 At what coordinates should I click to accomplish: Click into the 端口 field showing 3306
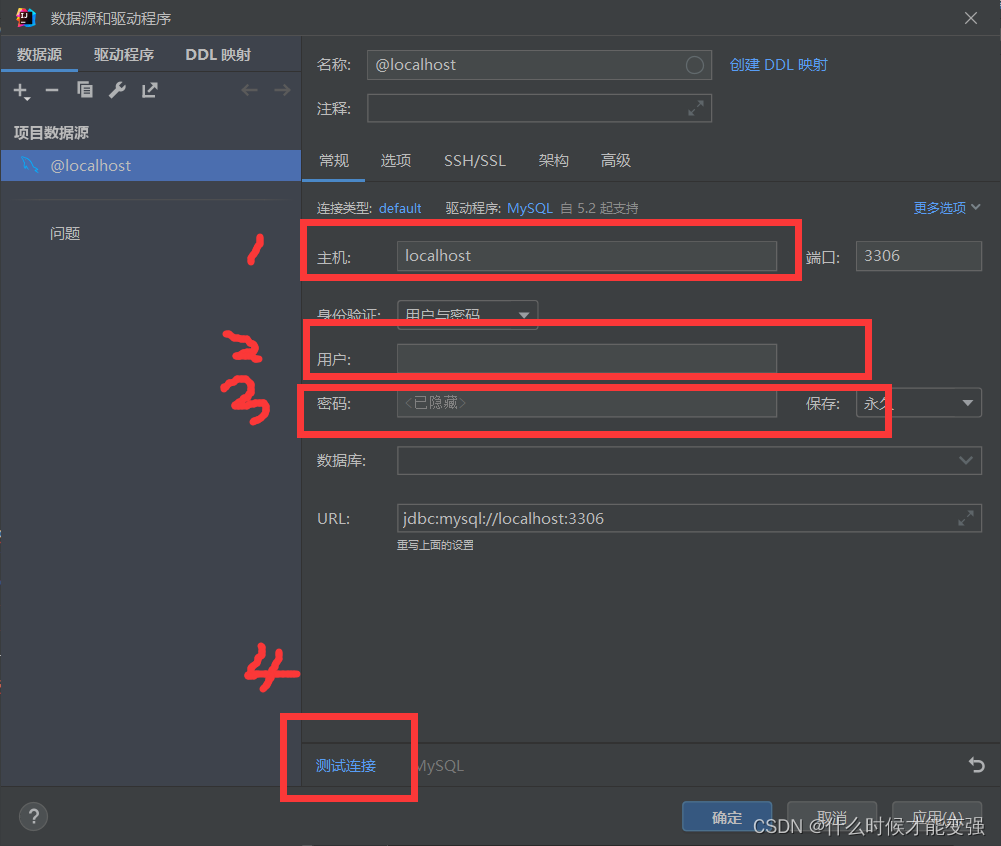(917, 256)
